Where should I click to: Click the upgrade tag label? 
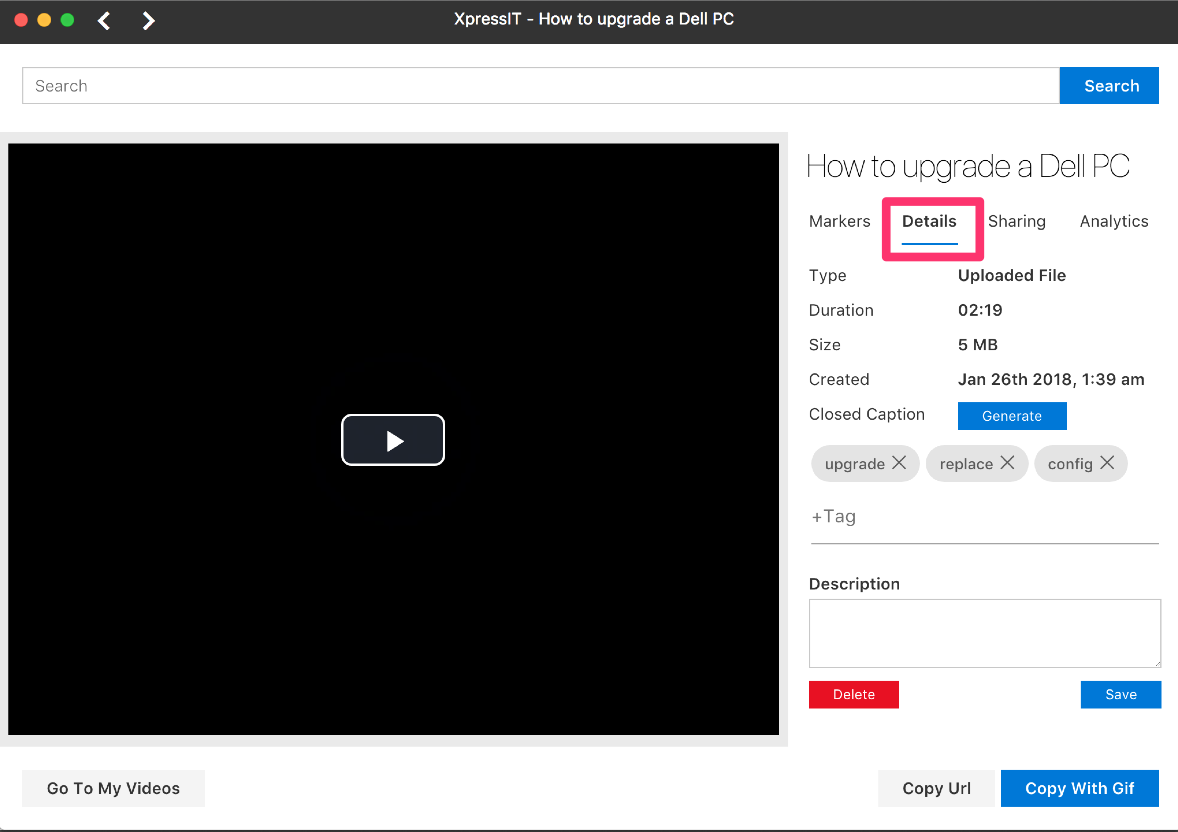[x=854, y=464]
